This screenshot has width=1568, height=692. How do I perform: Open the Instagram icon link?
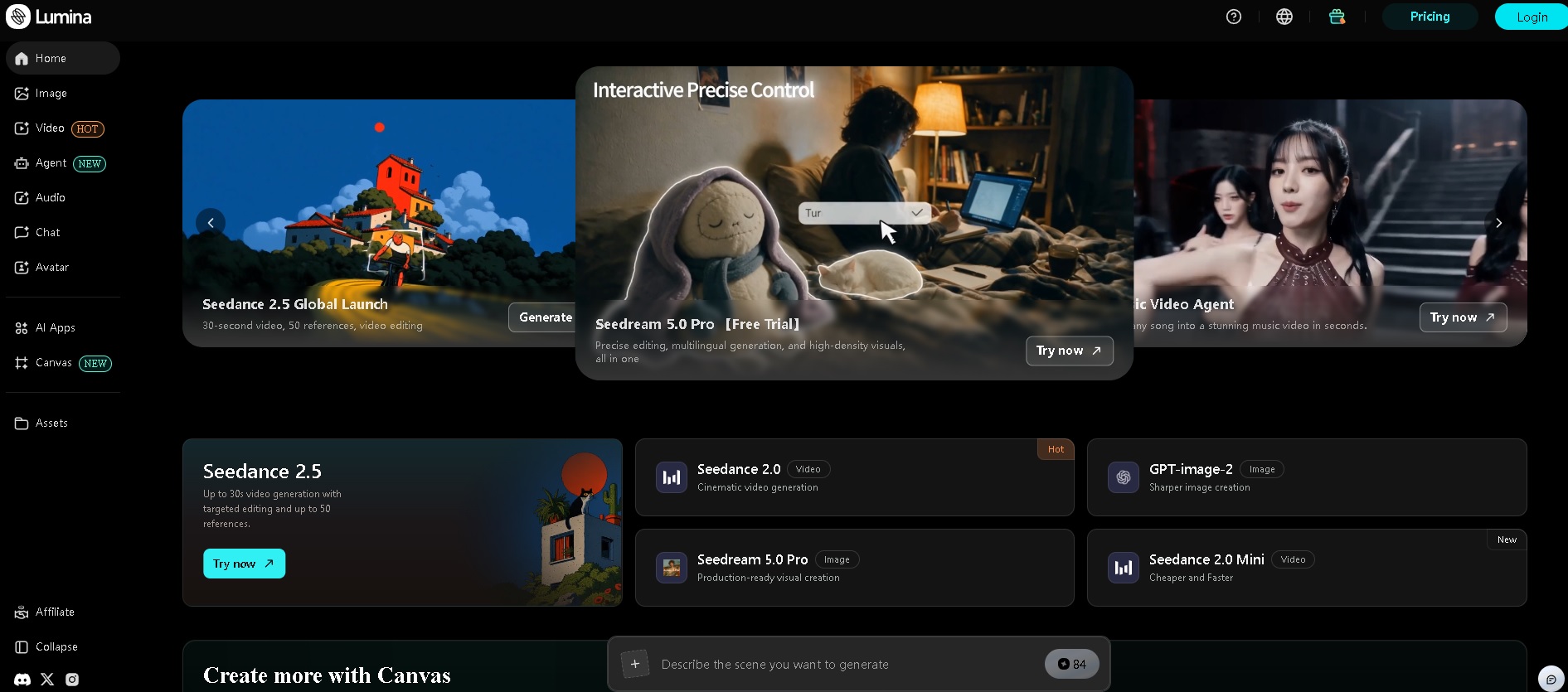pyautogui.click(x=72, y=680)
